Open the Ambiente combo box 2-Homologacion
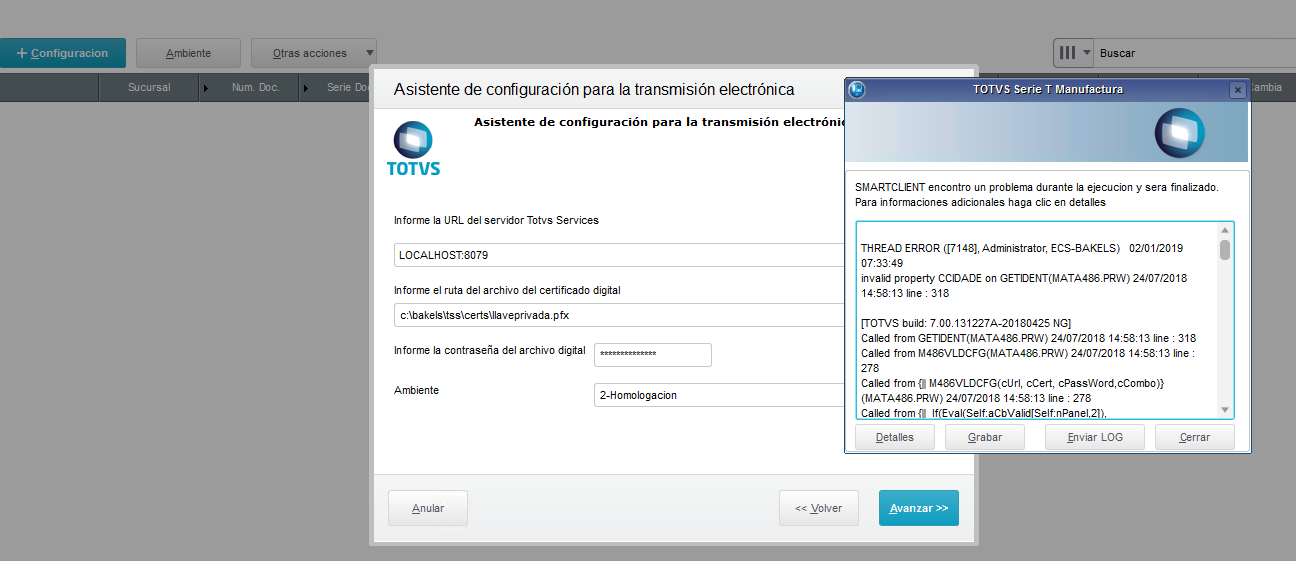 tap(719, 395)
